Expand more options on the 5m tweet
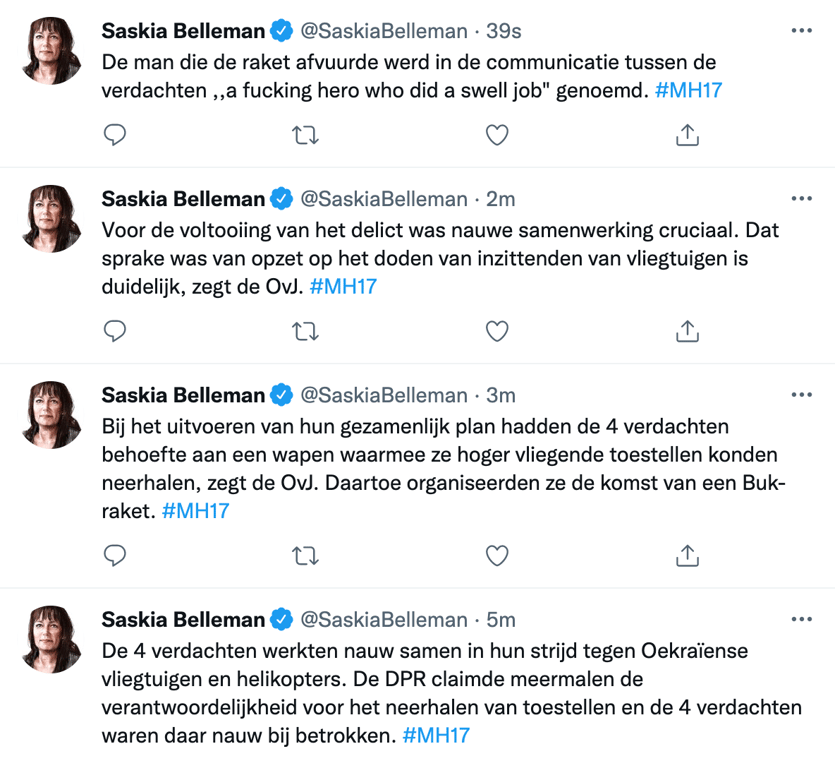Image resolution: width=835 pixels, height=768 pixels. (x=802, y=619)
